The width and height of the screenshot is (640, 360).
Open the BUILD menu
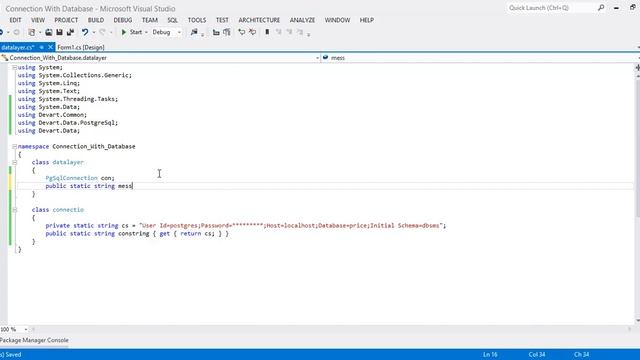[96, 20]
